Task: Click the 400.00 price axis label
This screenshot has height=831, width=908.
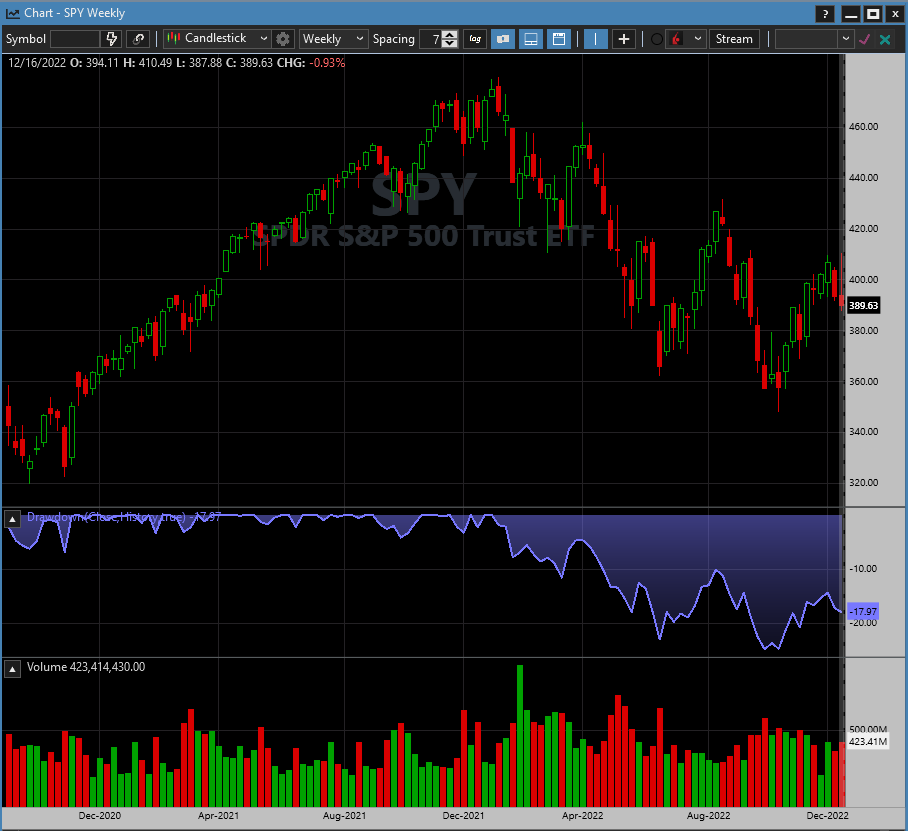Action: tap(863, 279)
